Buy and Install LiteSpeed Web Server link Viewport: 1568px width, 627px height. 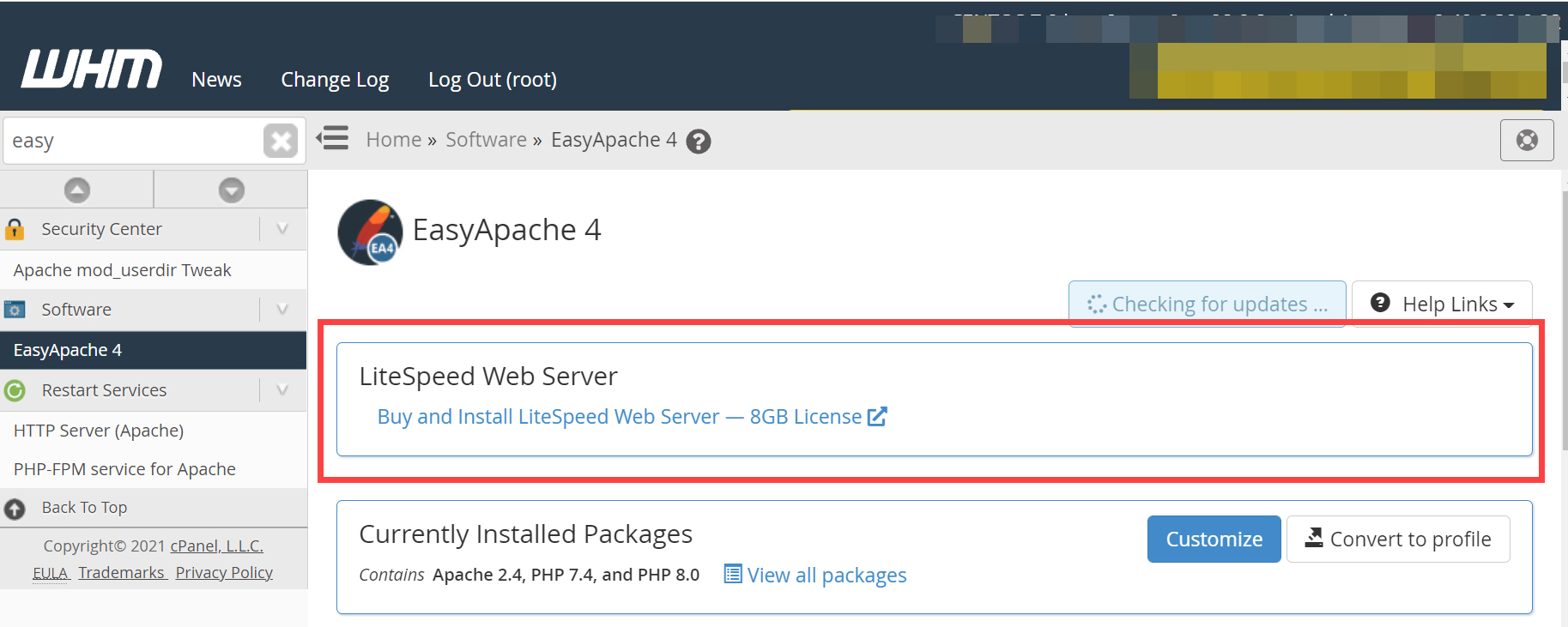pyautogui.click(x=620, y=417)
